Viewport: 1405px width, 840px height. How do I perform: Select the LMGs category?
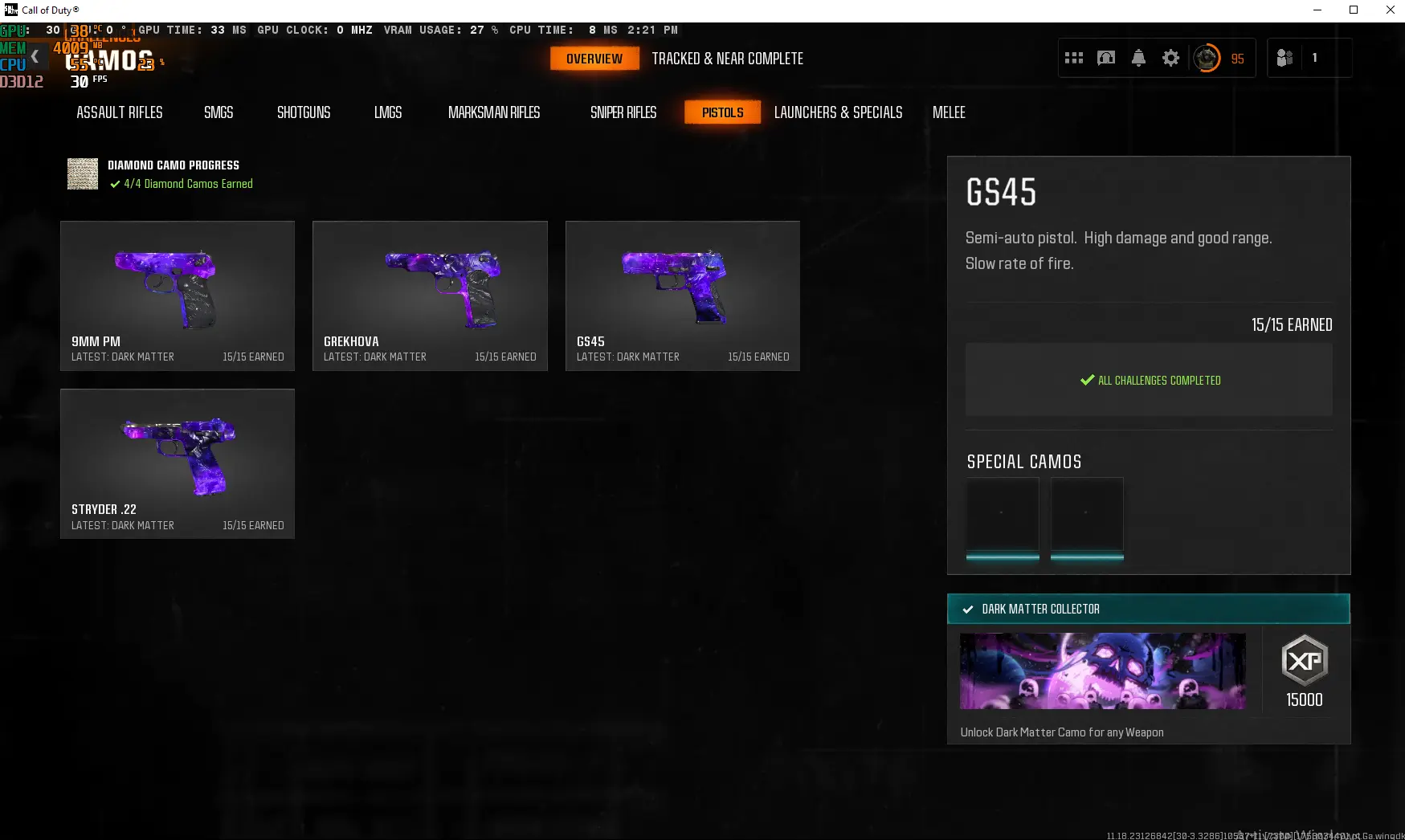(388, 112)
